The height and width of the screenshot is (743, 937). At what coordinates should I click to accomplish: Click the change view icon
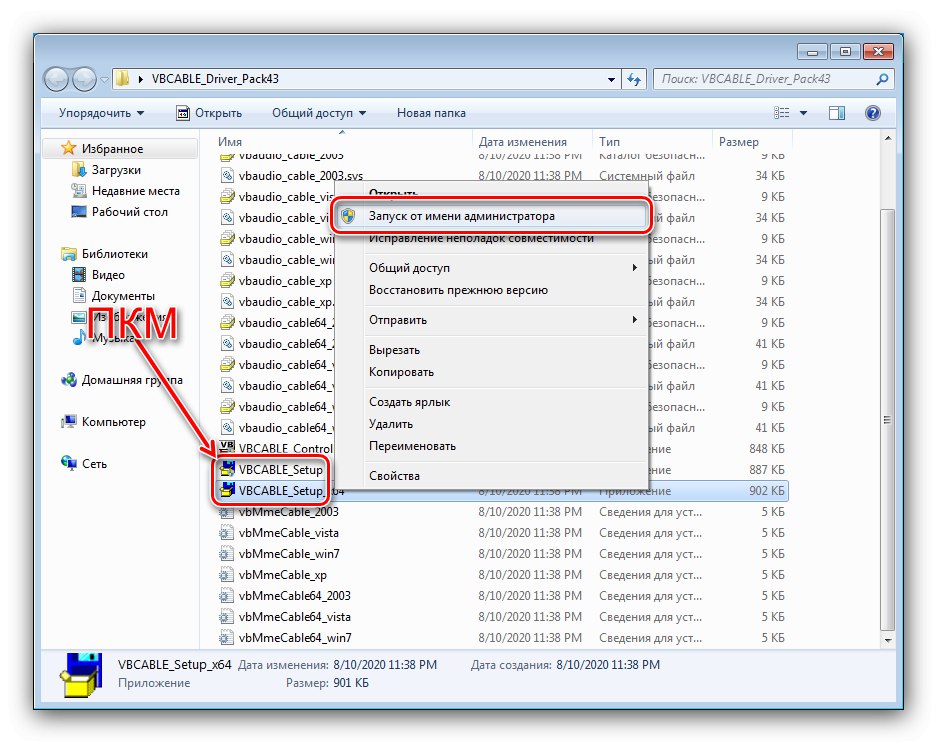(782, 113)
